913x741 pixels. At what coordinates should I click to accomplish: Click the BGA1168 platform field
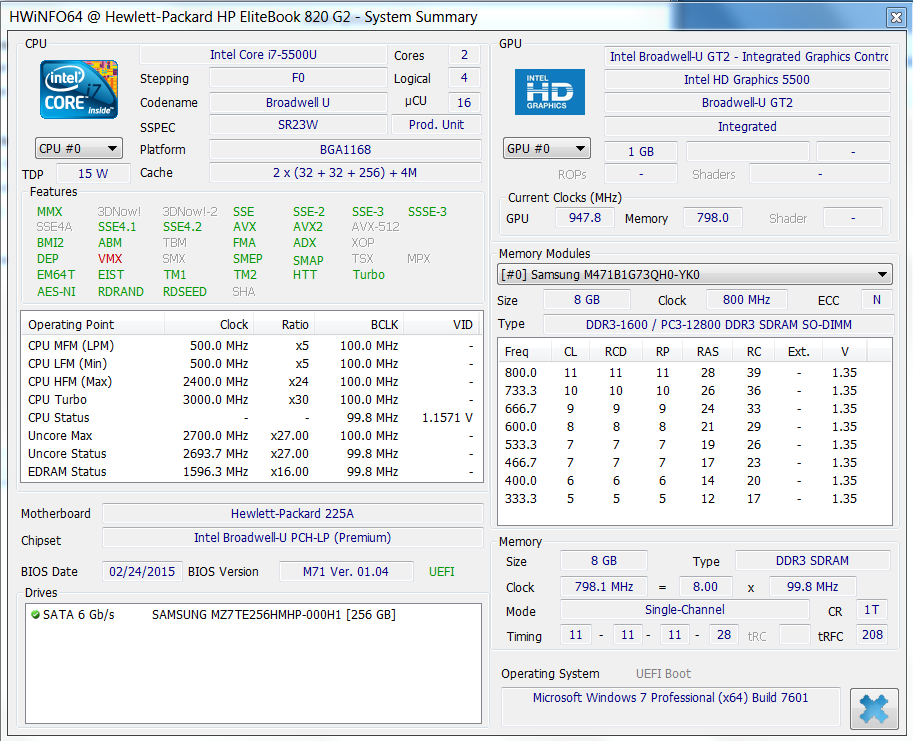(x=345, y=150)
